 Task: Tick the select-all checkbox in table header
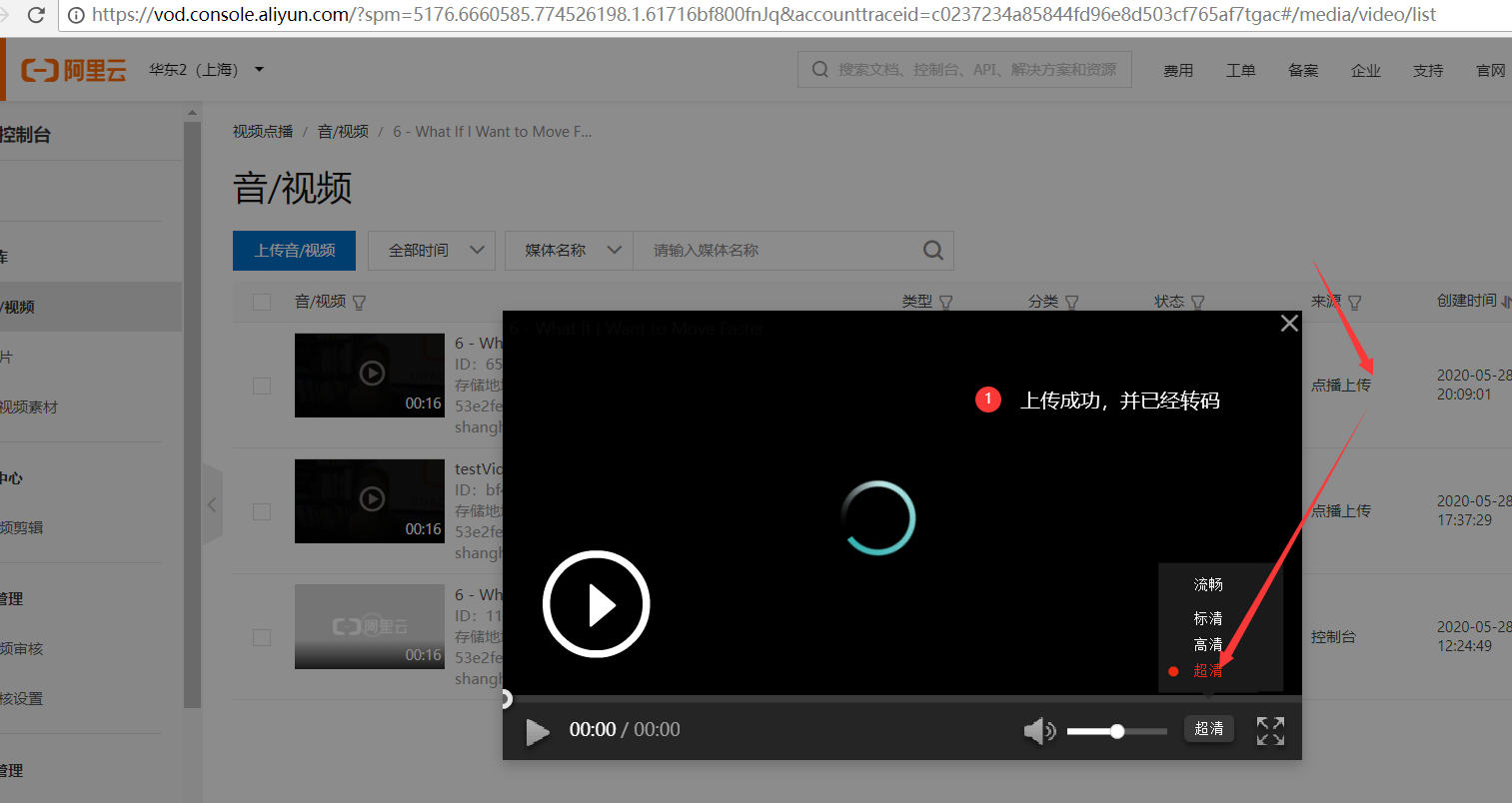tap(262, 302)
